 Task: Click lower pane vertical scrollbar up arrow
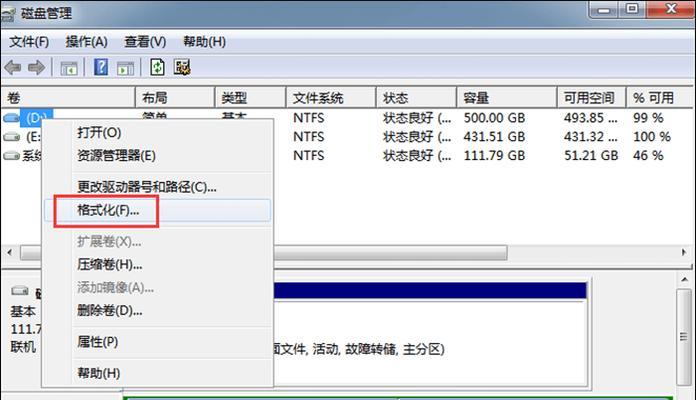click(x=684, y=280)
